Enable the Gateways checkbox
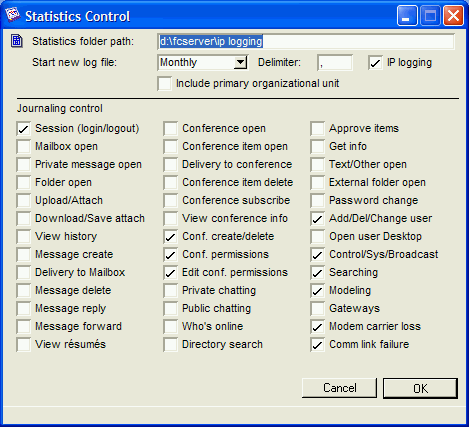This screenshot has width=469, height=427. click(x=317, y=309)
